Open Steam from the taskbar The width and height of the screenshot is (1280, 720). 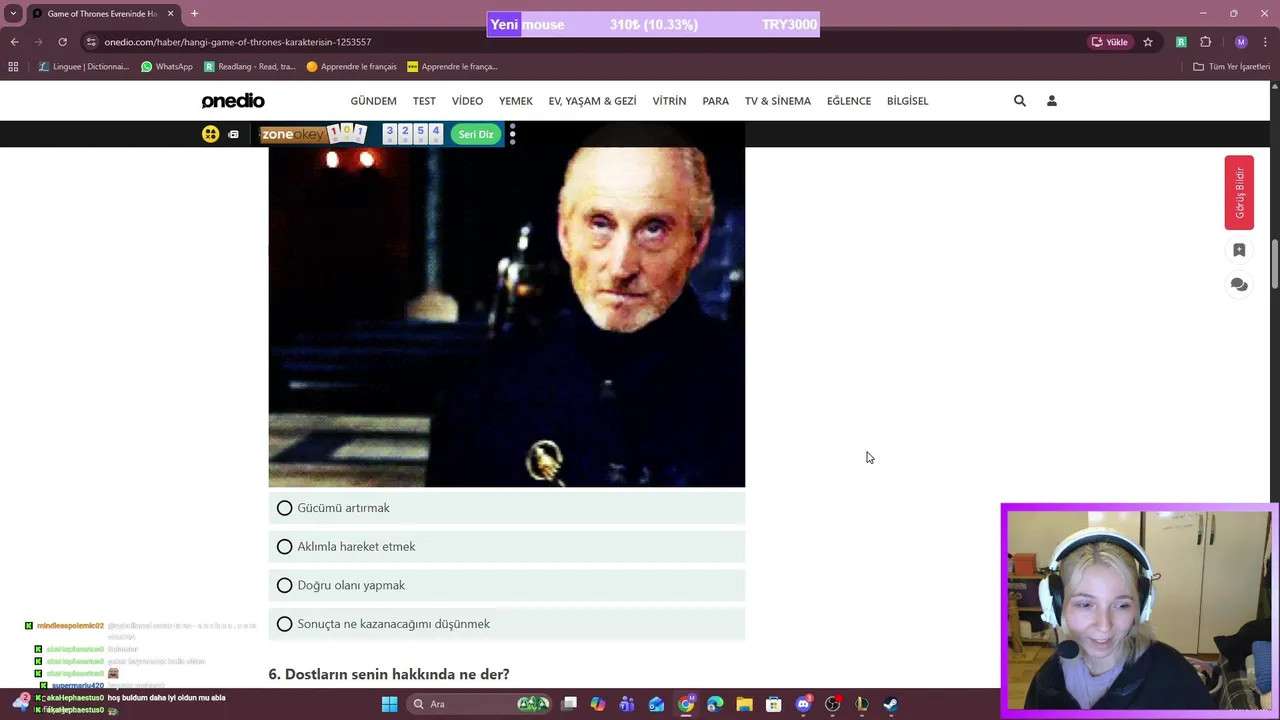tap(890, 704)
